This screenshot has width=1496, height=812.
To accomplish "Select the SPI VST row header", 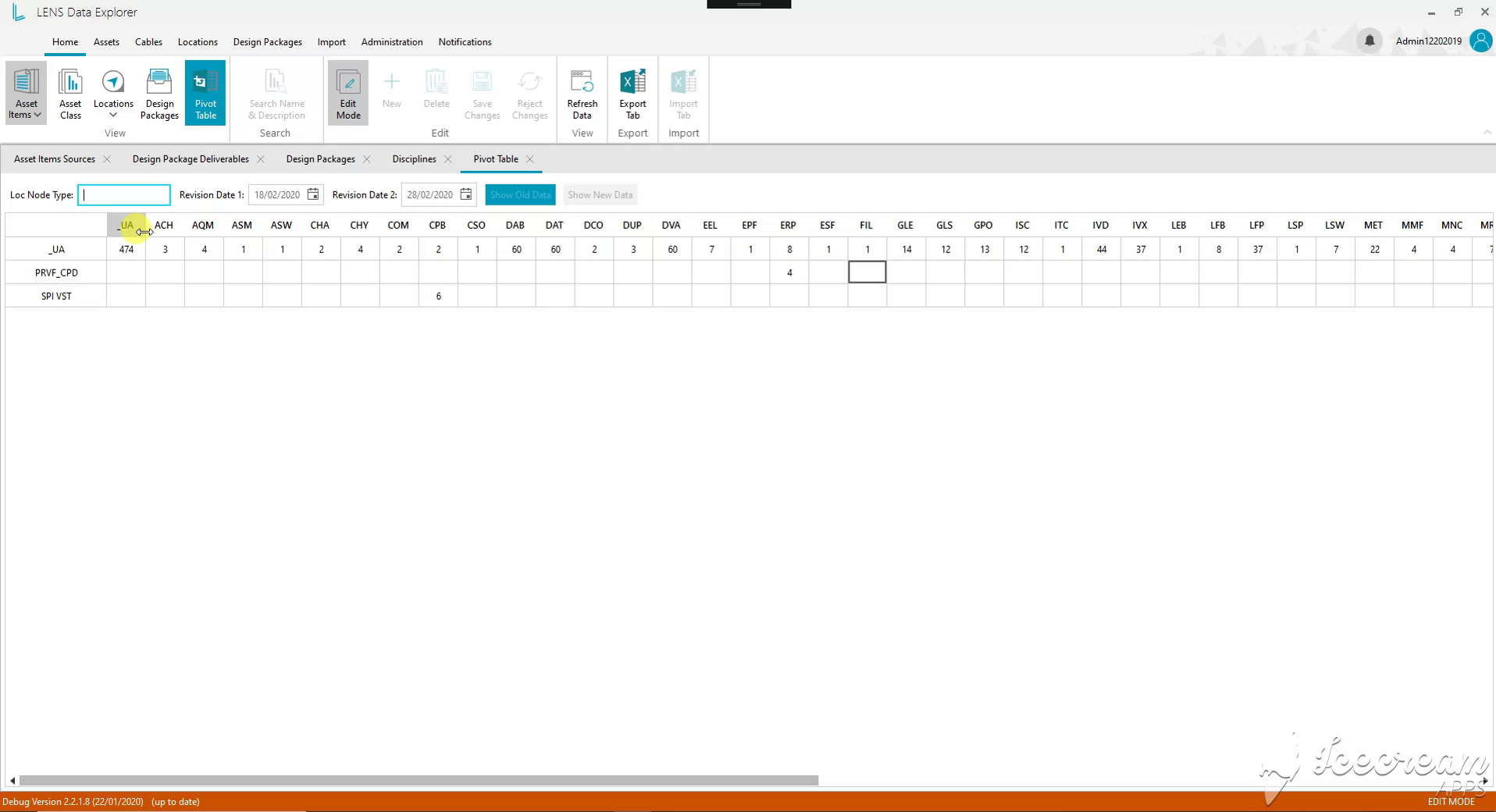I will 56,297.
